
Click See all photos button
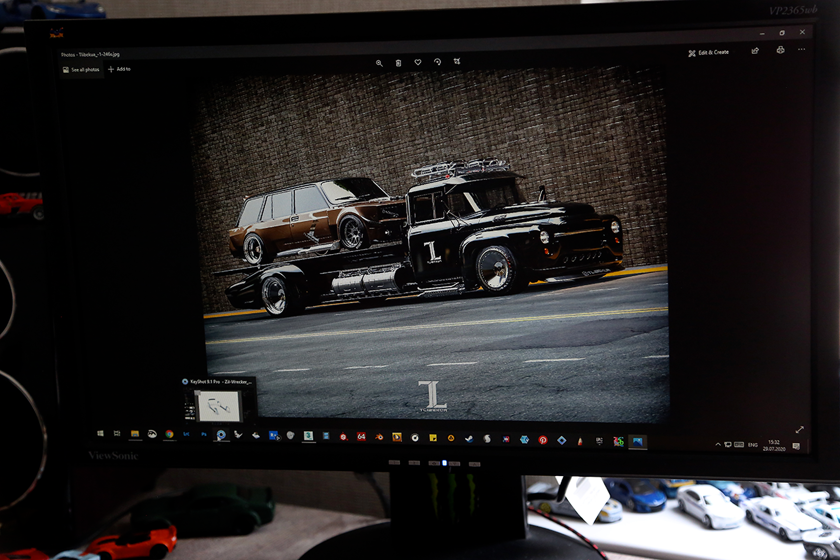click(x=81, y=70)
